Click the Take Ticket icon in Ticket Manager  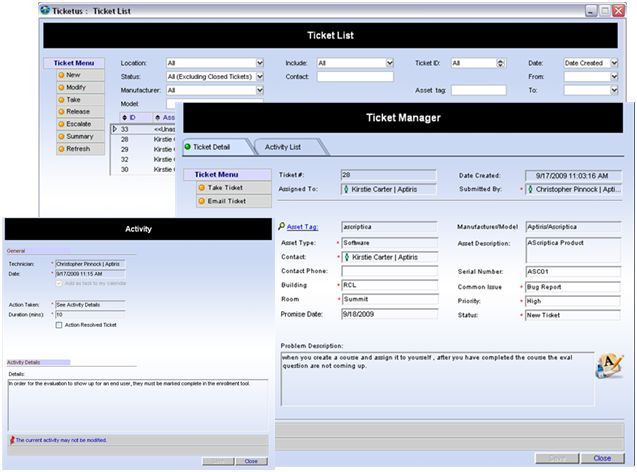(202, 187)
